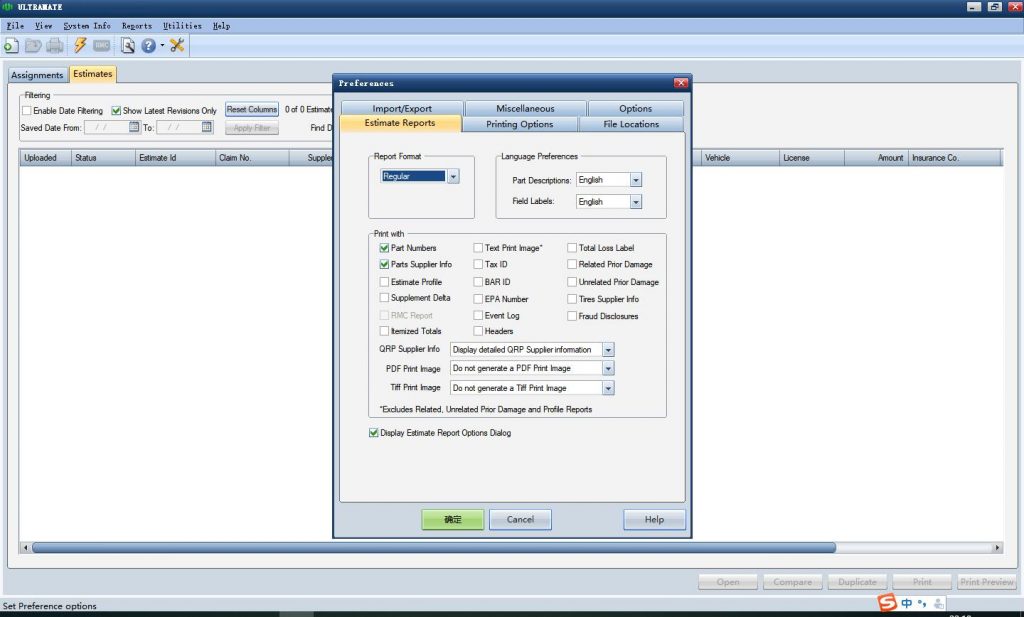Open the Reports menu
This screenshot has height=617, width=1024.
click(137, 26)
